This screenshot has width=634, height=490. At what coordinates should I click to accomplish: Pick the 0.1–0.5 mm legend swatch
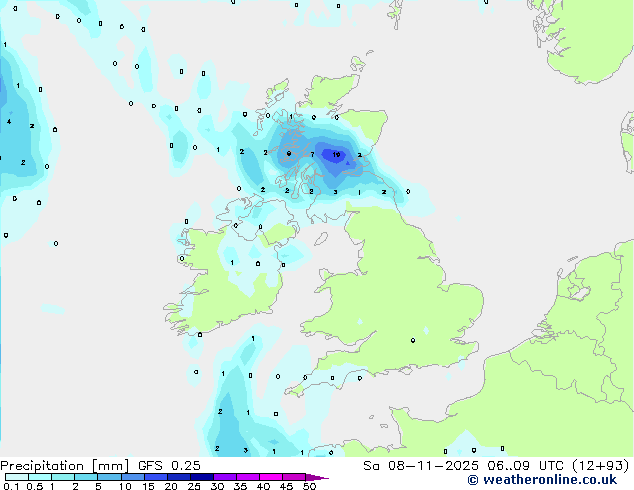click(x=17, y=477)
